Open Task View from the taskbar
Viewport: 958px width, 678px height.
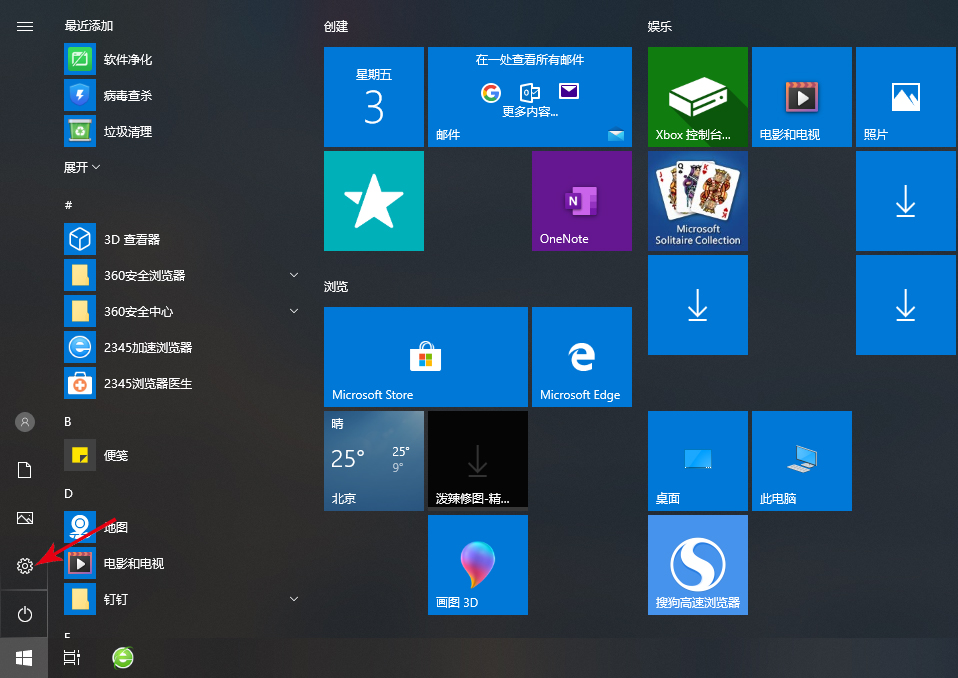pyautogui.click(x=72, y=658)
